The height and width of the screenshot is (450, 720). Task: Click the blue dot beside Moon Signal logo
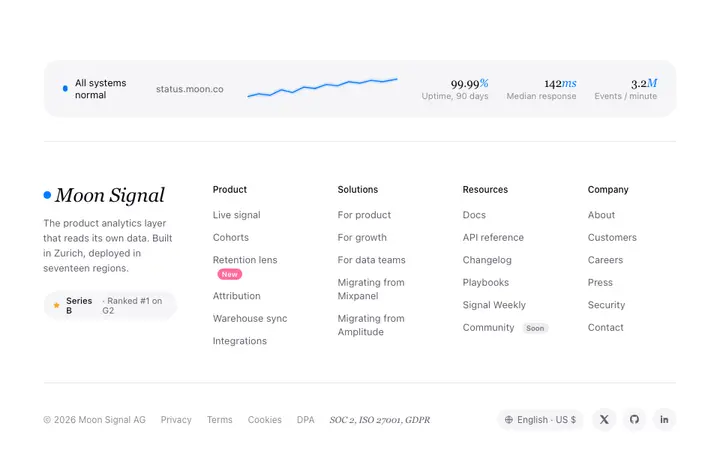coord(47,195)
